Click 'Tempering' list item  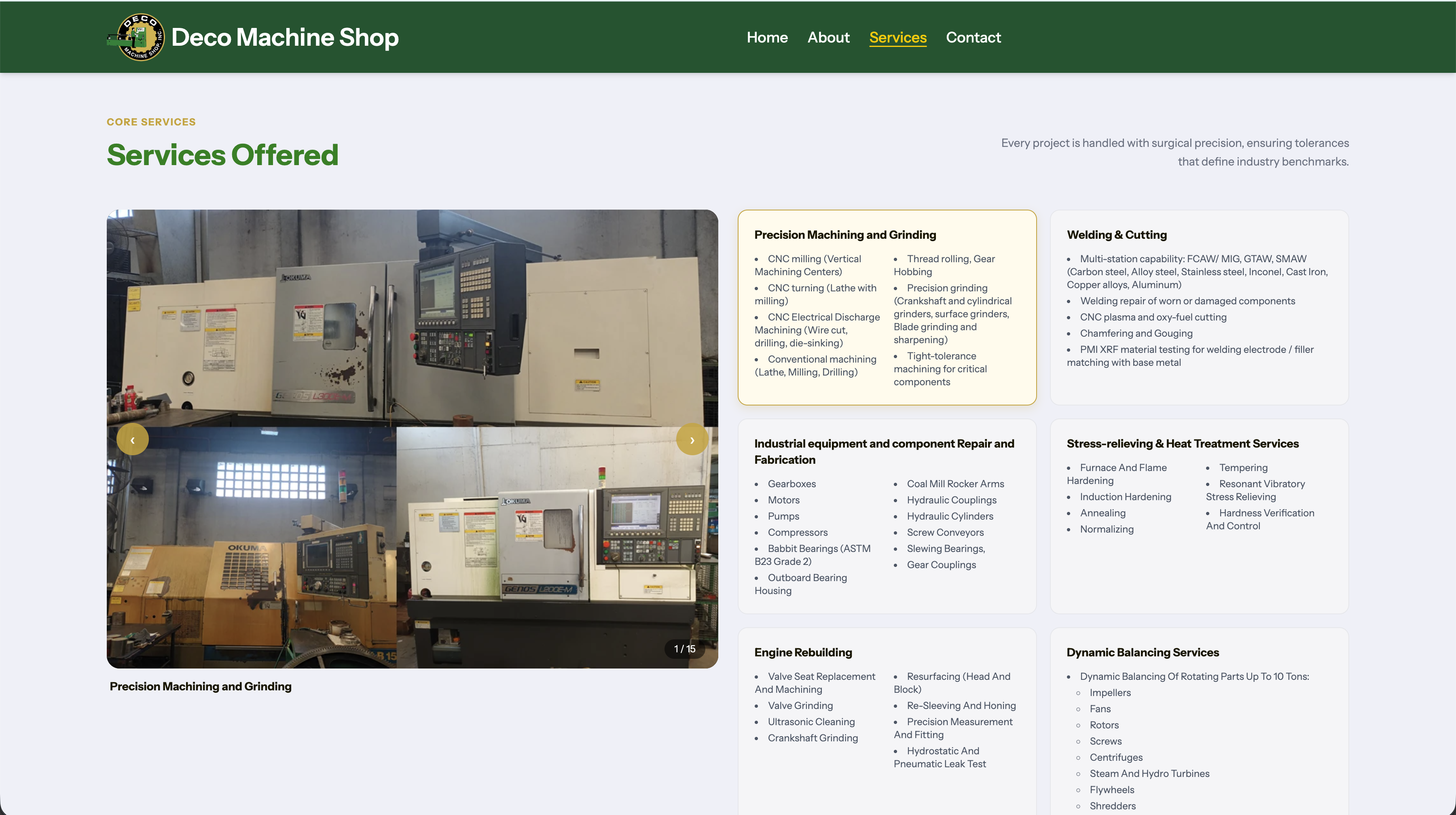tap(1243, 468)
